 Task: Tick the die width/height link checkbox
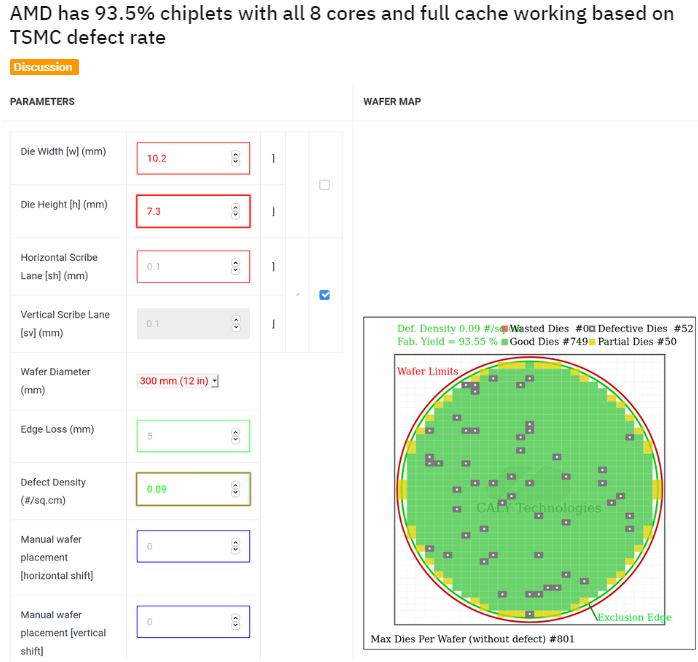(325, 184)
